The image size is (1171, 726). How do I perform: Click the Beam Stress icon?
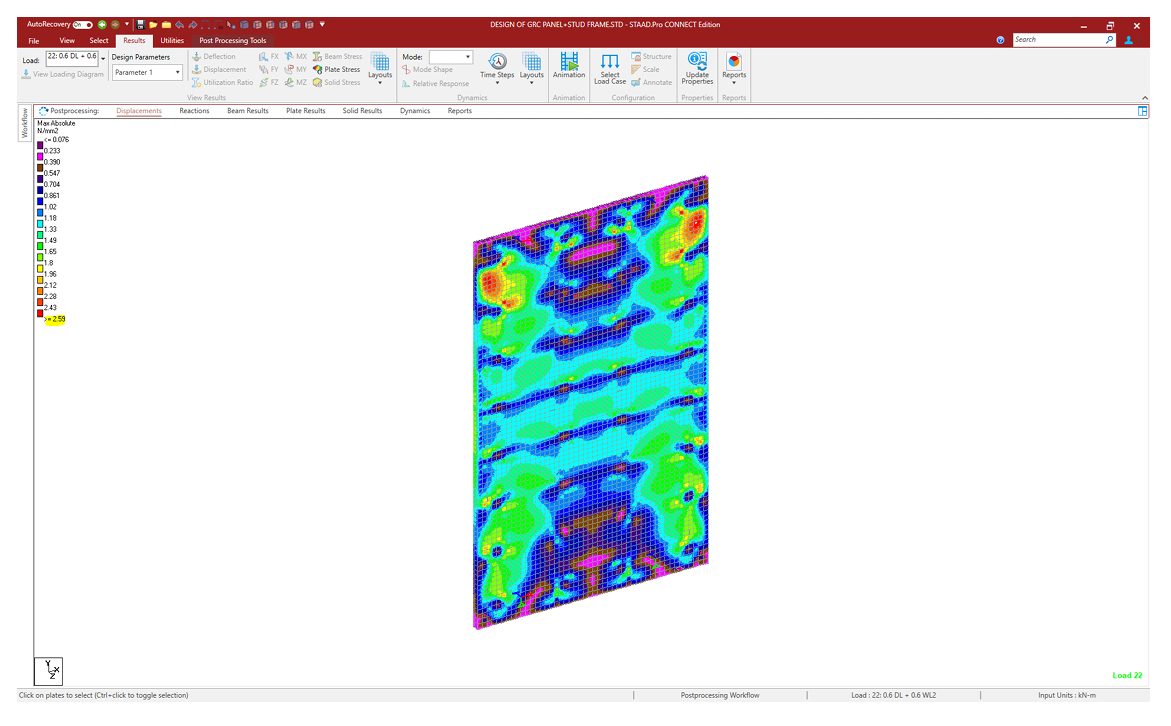317,57
